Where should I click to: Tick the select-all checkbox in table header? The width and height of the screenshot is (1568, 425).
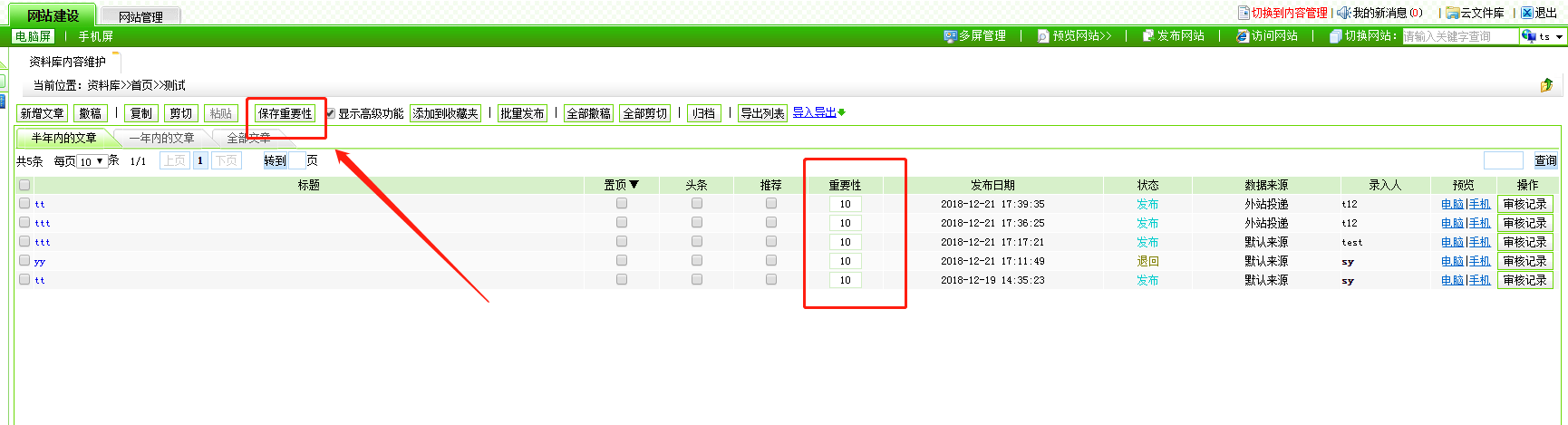point(24,185)
